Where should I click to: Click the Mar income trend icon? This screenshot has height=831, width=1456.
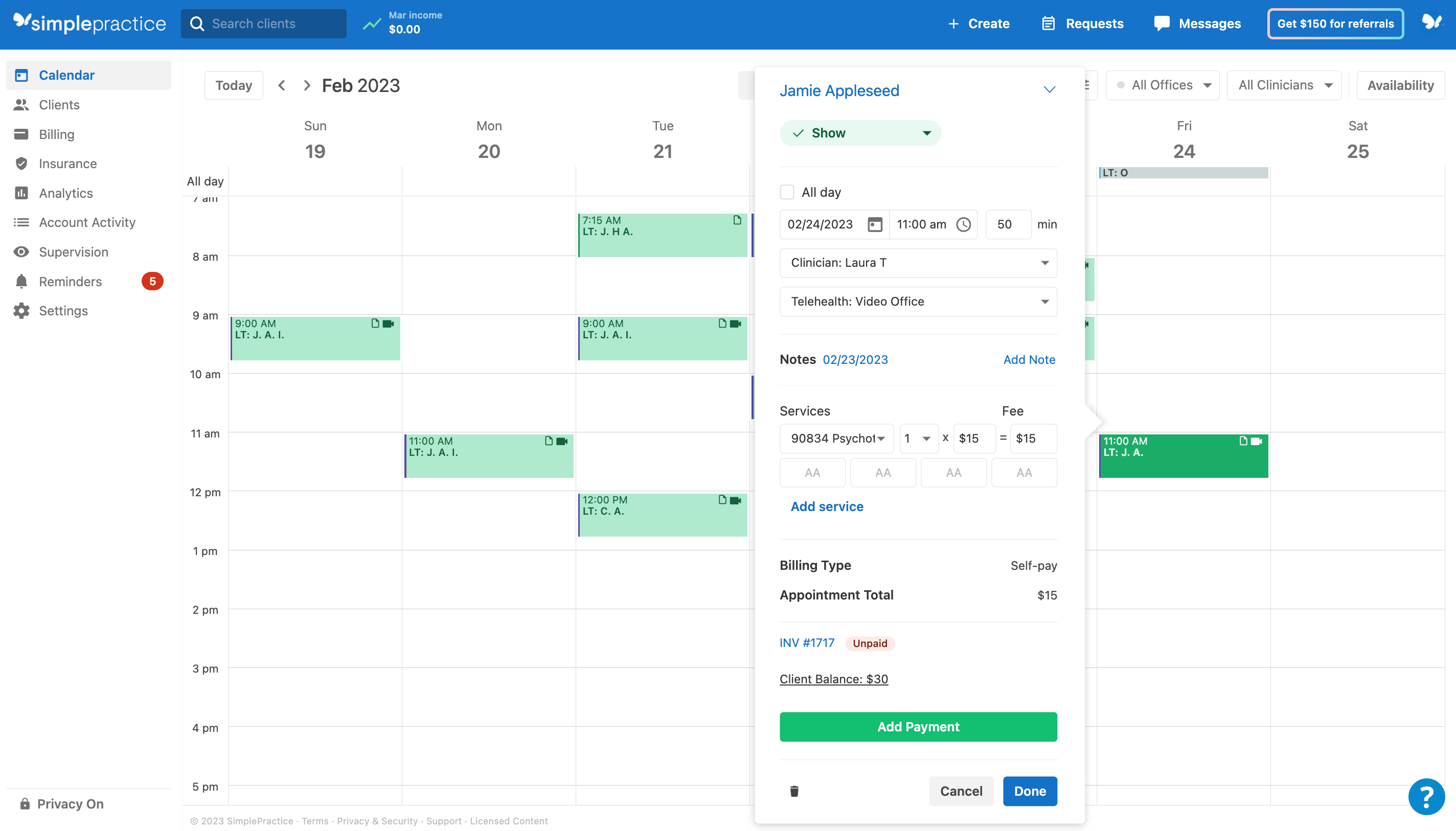[x=372, y=24]
